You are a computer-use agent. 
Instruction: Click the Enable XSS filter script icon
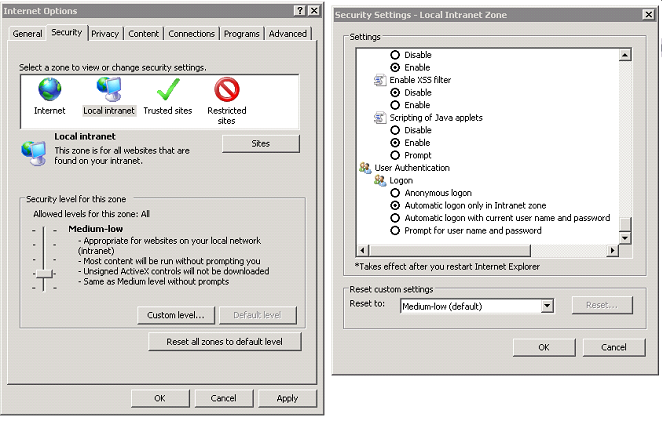[380, 80]
